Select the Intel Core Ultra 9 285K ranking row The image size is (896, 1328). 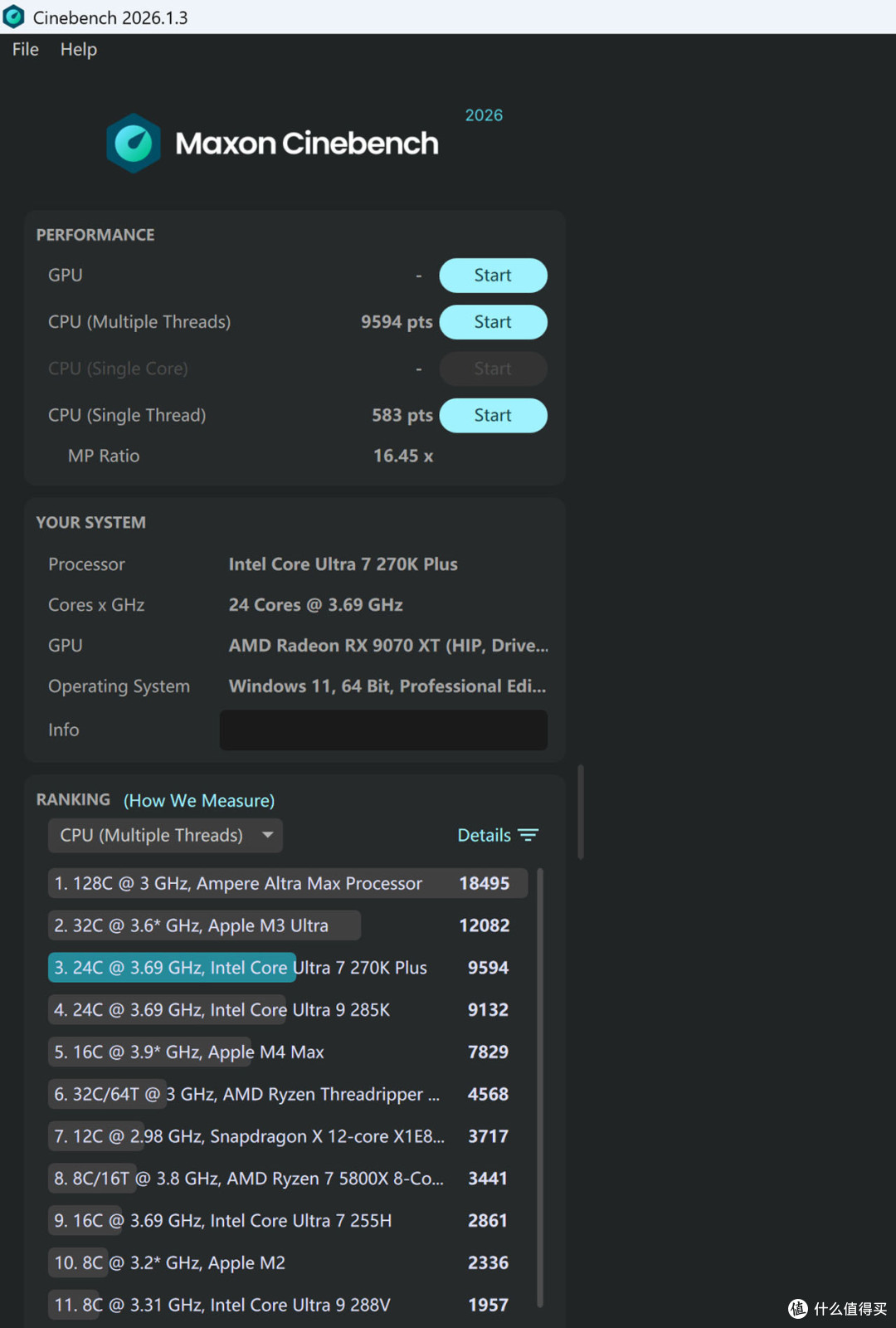click(x=287, y=1010)
